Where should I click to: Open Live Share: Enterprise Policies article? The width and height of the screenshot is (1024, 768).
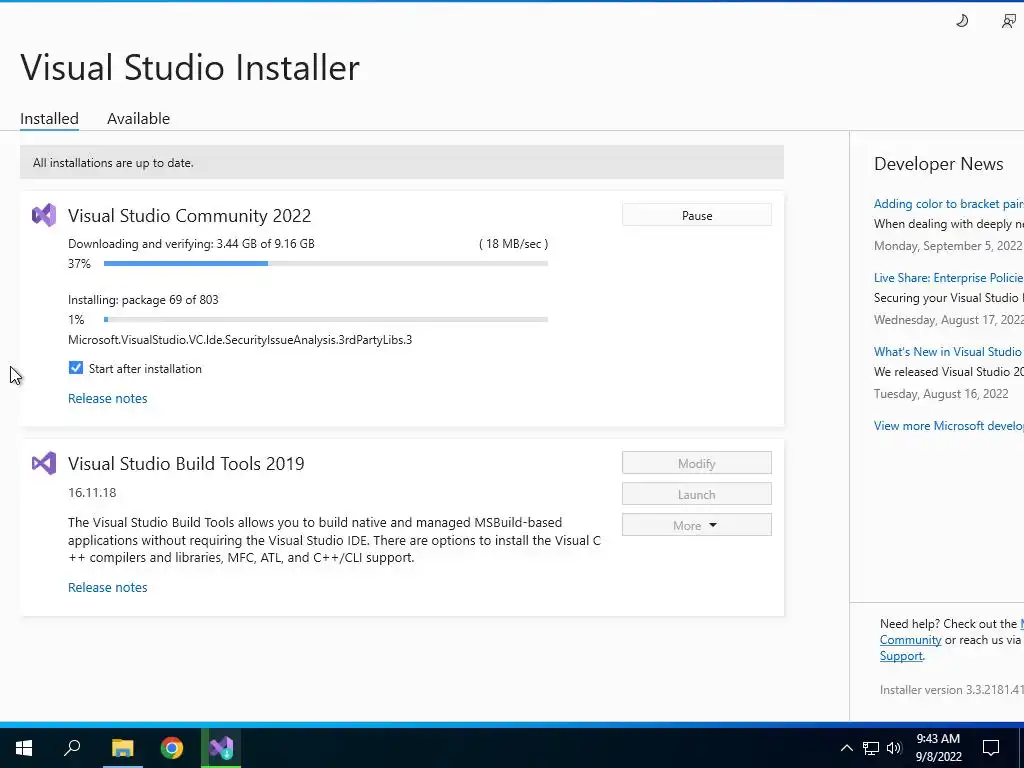[949, 278]
